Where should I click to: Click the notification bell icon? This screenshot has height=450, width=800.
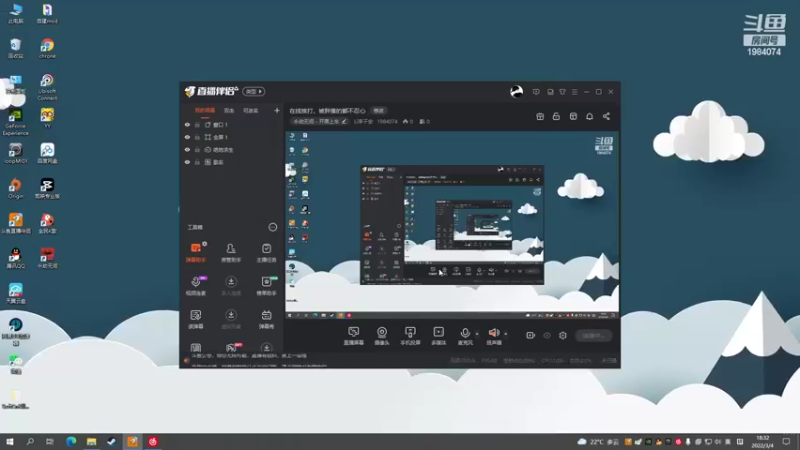[589, 116]
